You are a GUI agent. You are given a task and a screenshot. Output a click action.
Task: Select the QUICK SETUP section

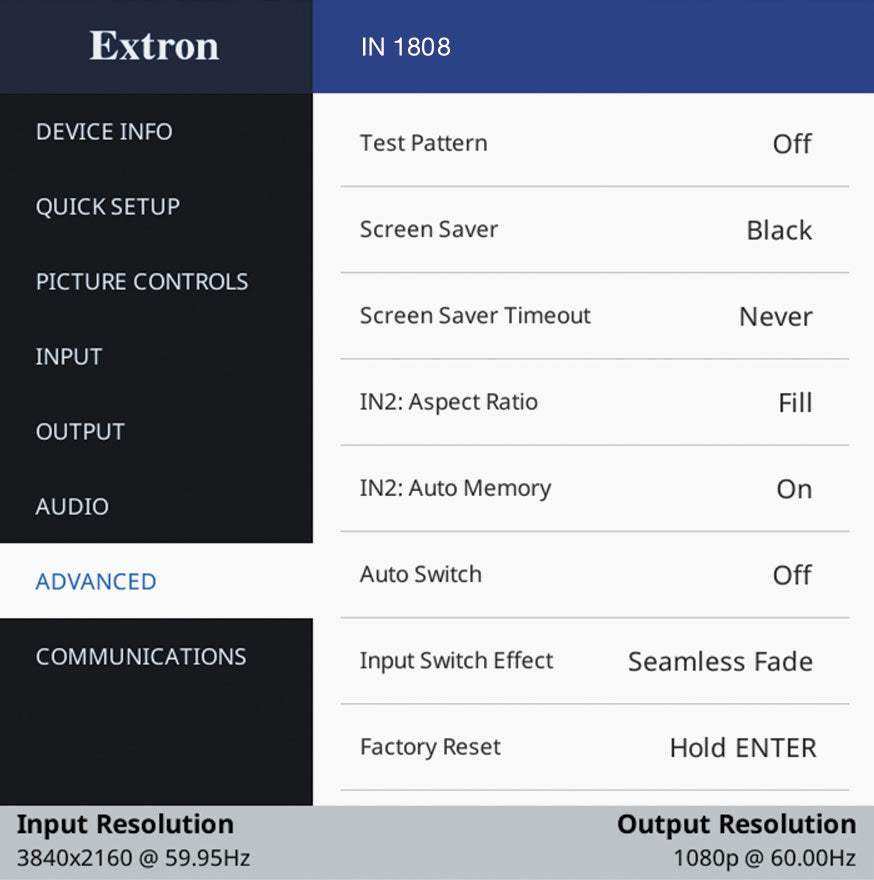point(107,206)
